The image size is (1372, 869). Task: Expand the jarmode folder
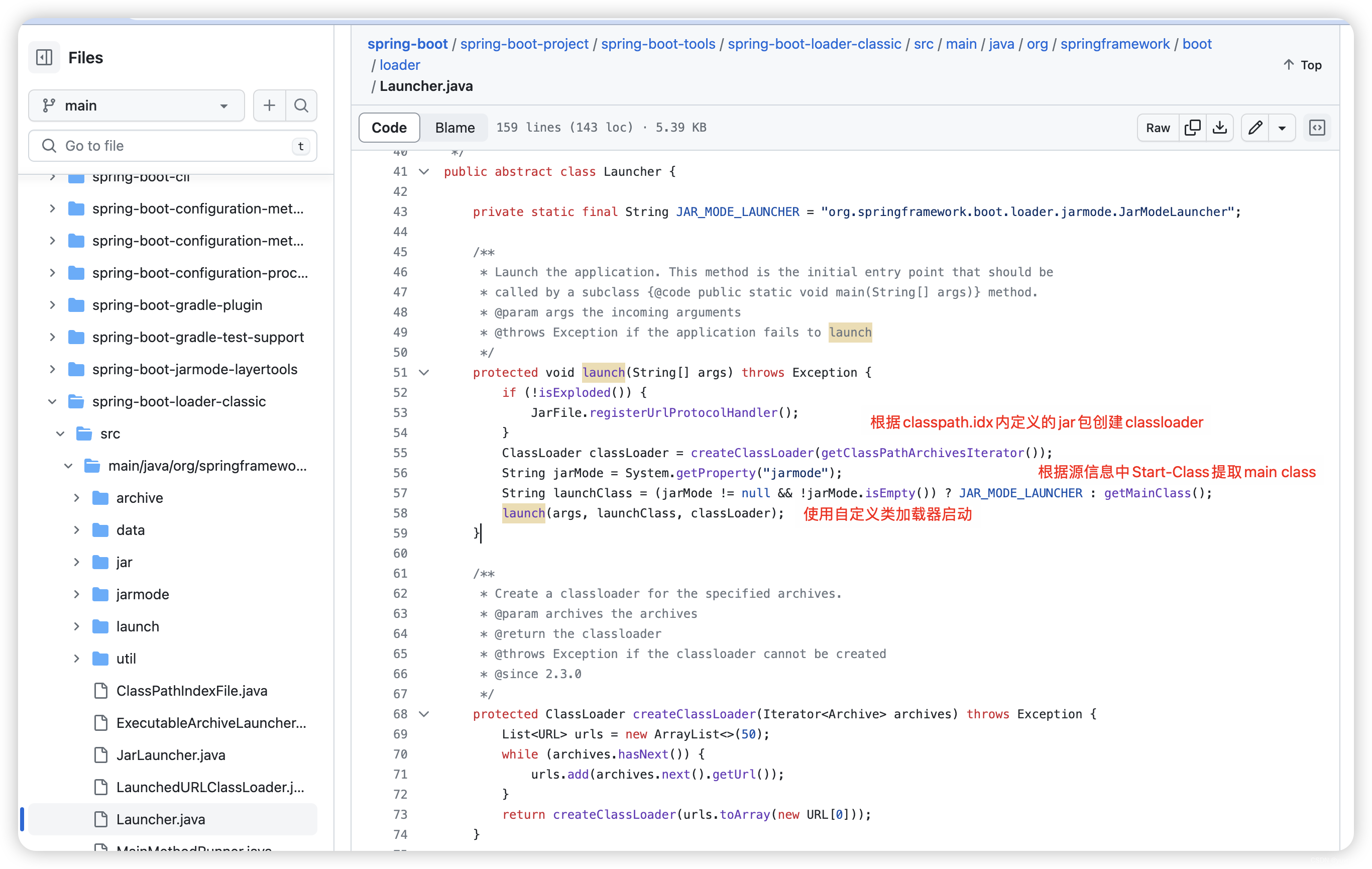click(x=76, y=594)
